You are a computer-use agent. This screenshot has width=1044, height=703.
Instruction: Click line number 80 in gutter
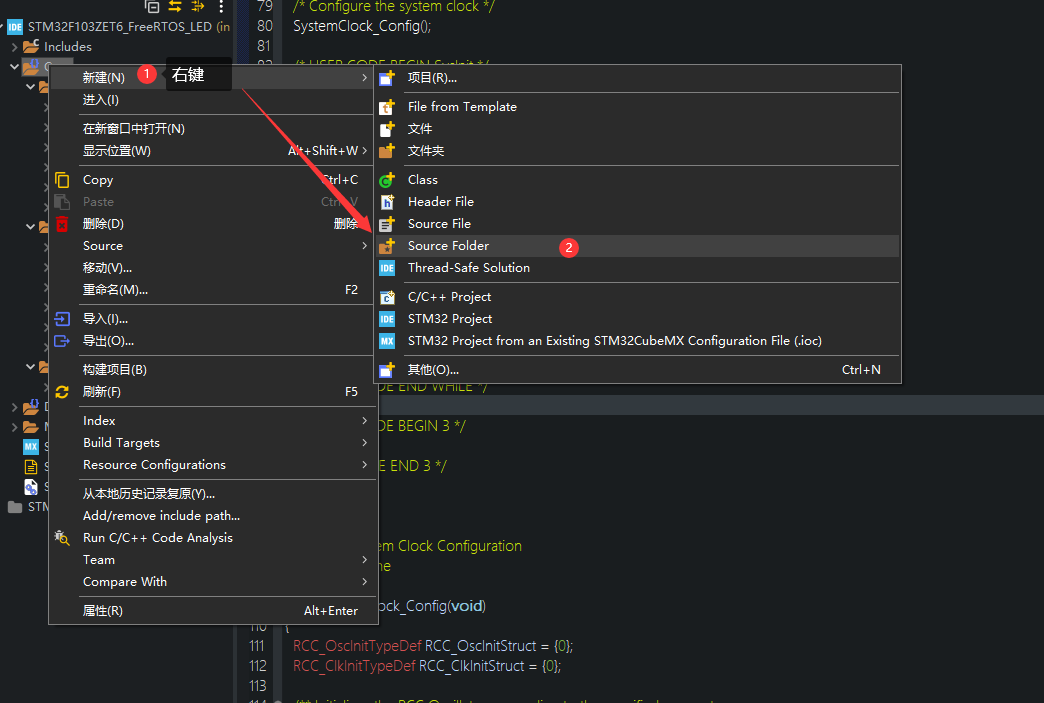(x=264, y=26)
